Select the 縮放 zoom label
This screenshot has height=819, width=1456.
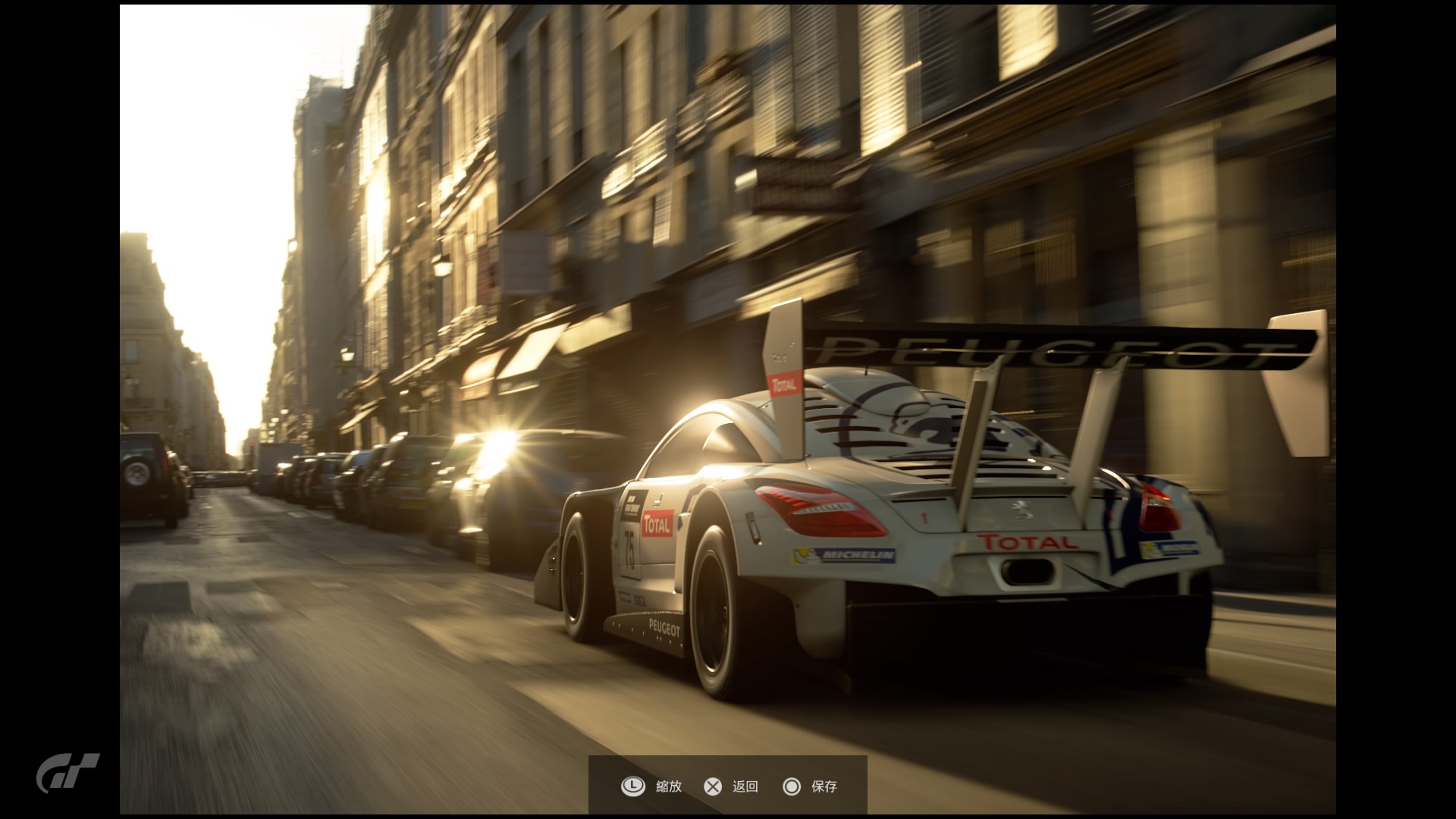669,786
